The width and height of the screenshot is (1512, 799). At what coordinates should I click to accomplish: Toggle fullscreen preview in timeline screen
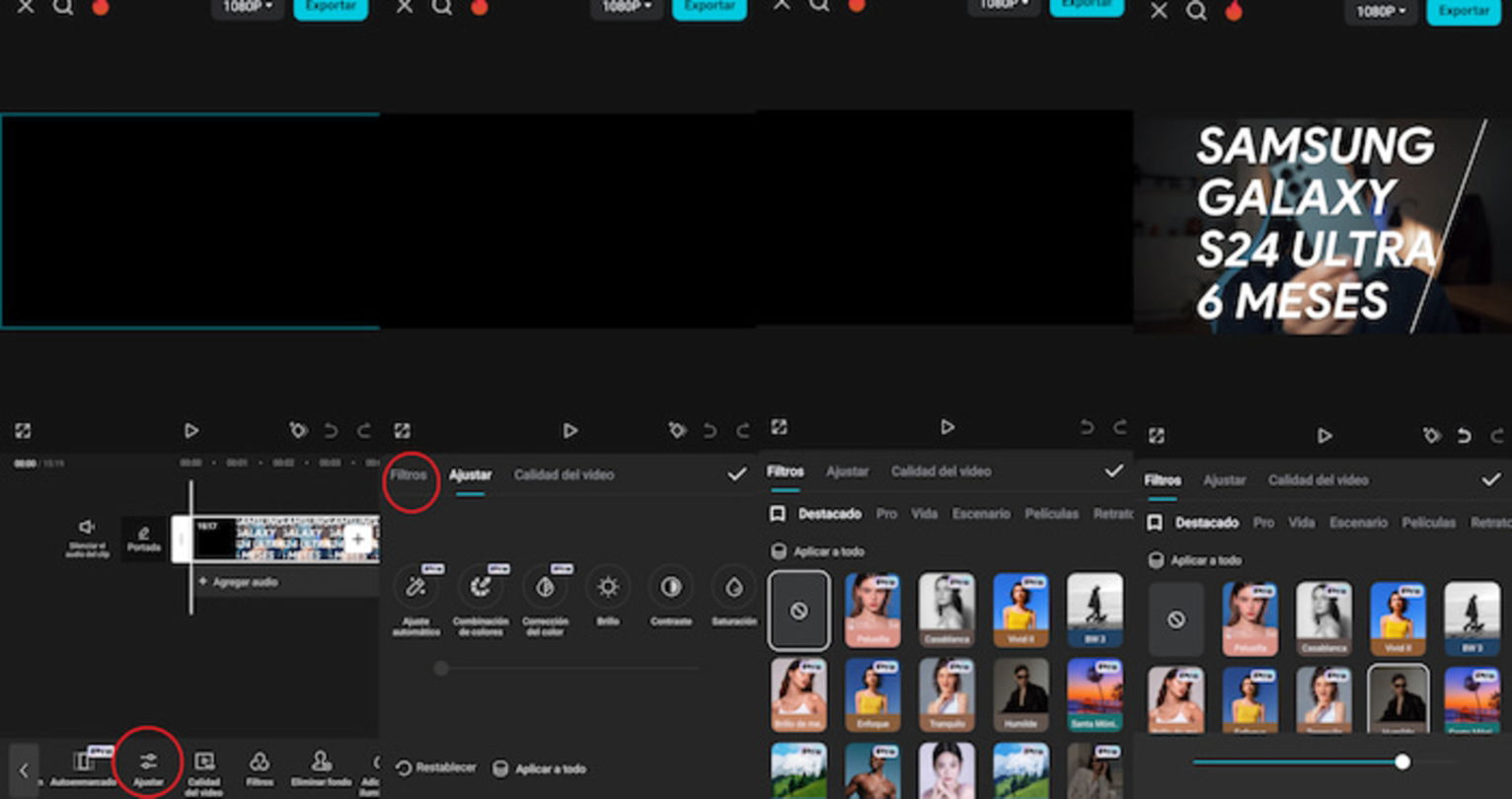coord(23,430)
